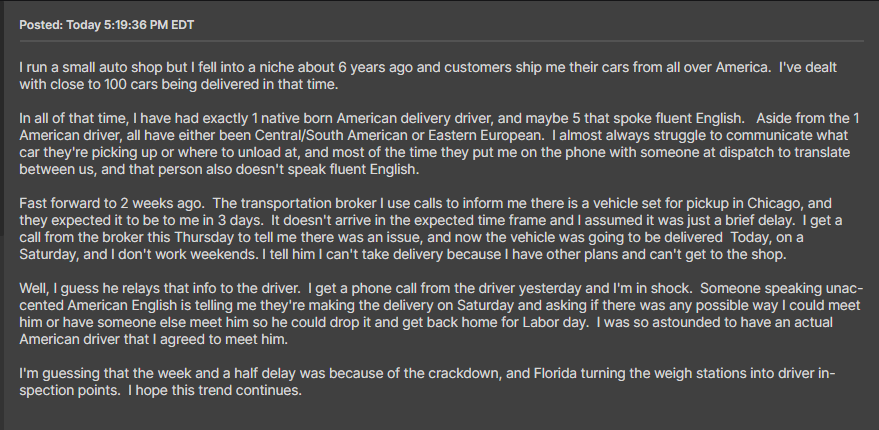Click the horizontal divider line below timestamp
This screenshot has width=879, height=430.
(x=441, y=41)
